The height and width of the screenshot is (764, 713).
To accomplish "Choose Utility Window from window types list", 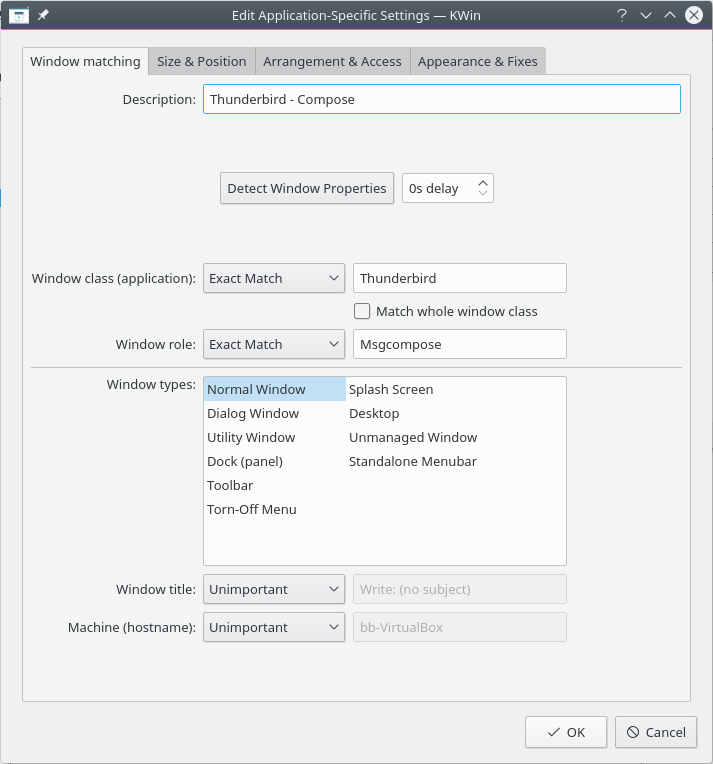I will tap(251, 437).
